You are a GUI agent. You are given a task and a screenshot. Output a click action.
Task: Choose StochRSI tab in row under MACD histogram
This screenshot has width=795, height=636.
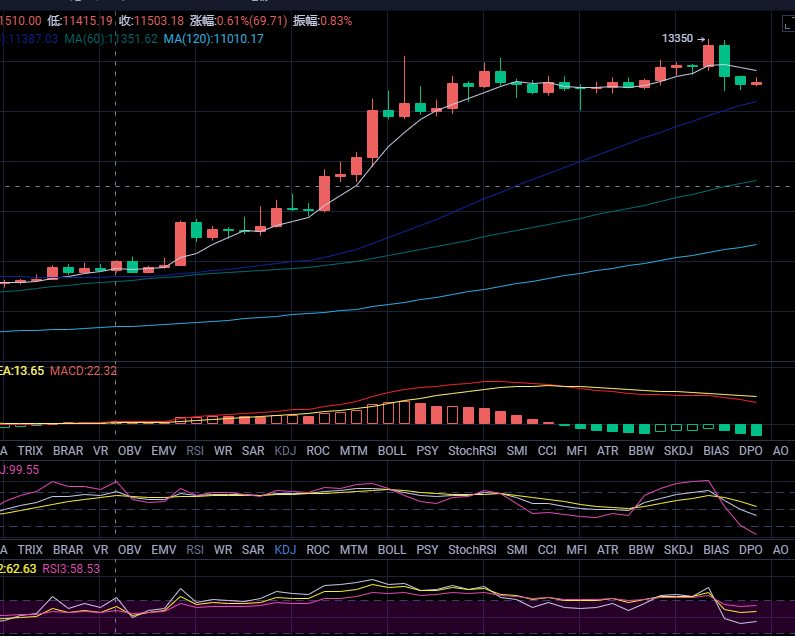pos(472,451)
